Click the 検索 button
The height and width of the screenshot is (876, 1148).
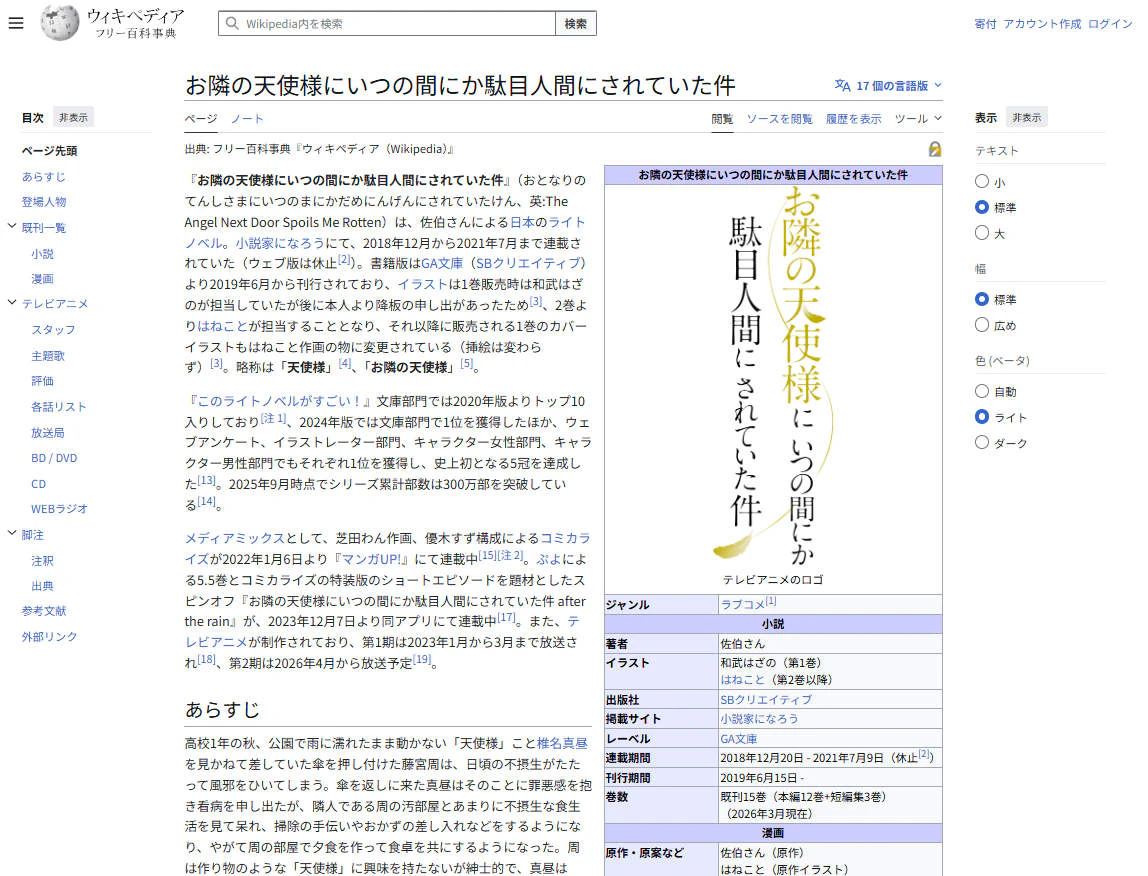575,23
